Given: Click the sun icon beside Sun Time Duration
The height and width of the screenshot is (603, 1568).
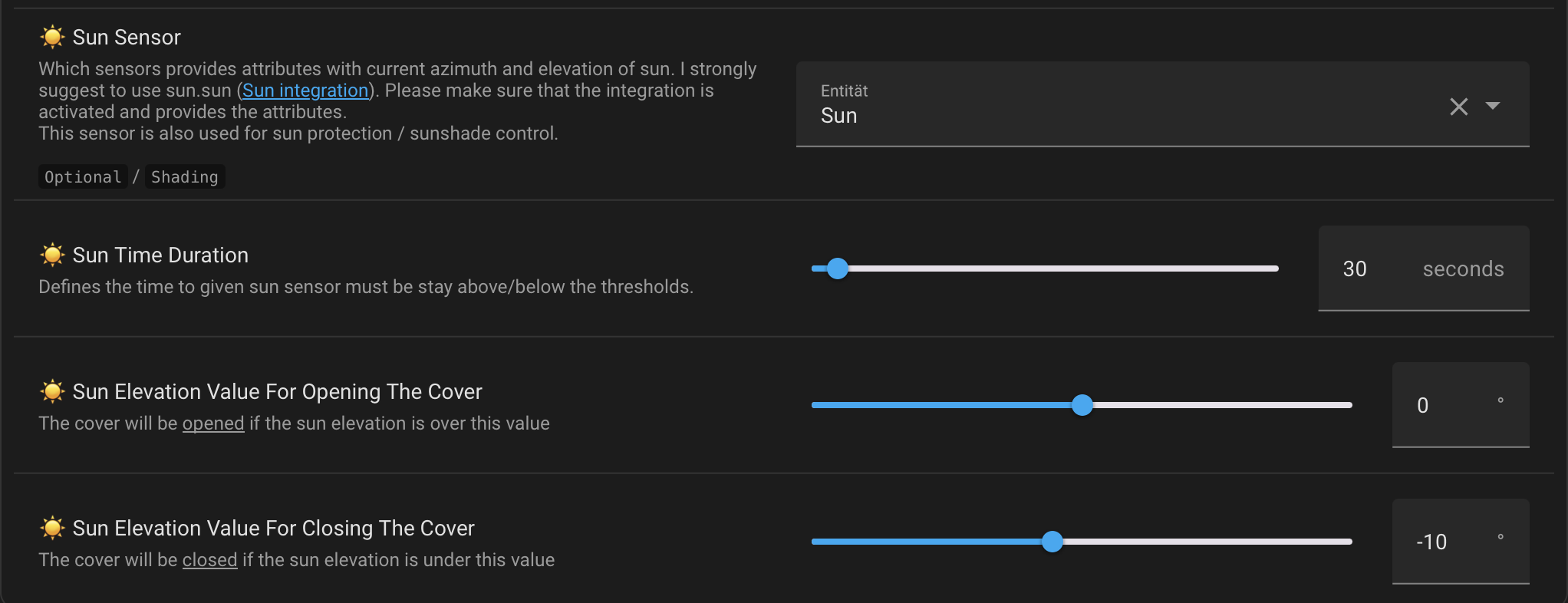Looking at the screenshot, I should click(52, 255).
